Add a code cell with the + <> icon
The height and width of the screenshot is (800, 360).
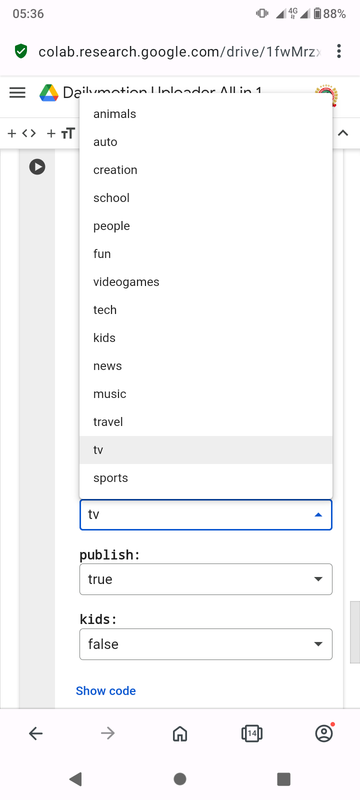tap(22, 134)
